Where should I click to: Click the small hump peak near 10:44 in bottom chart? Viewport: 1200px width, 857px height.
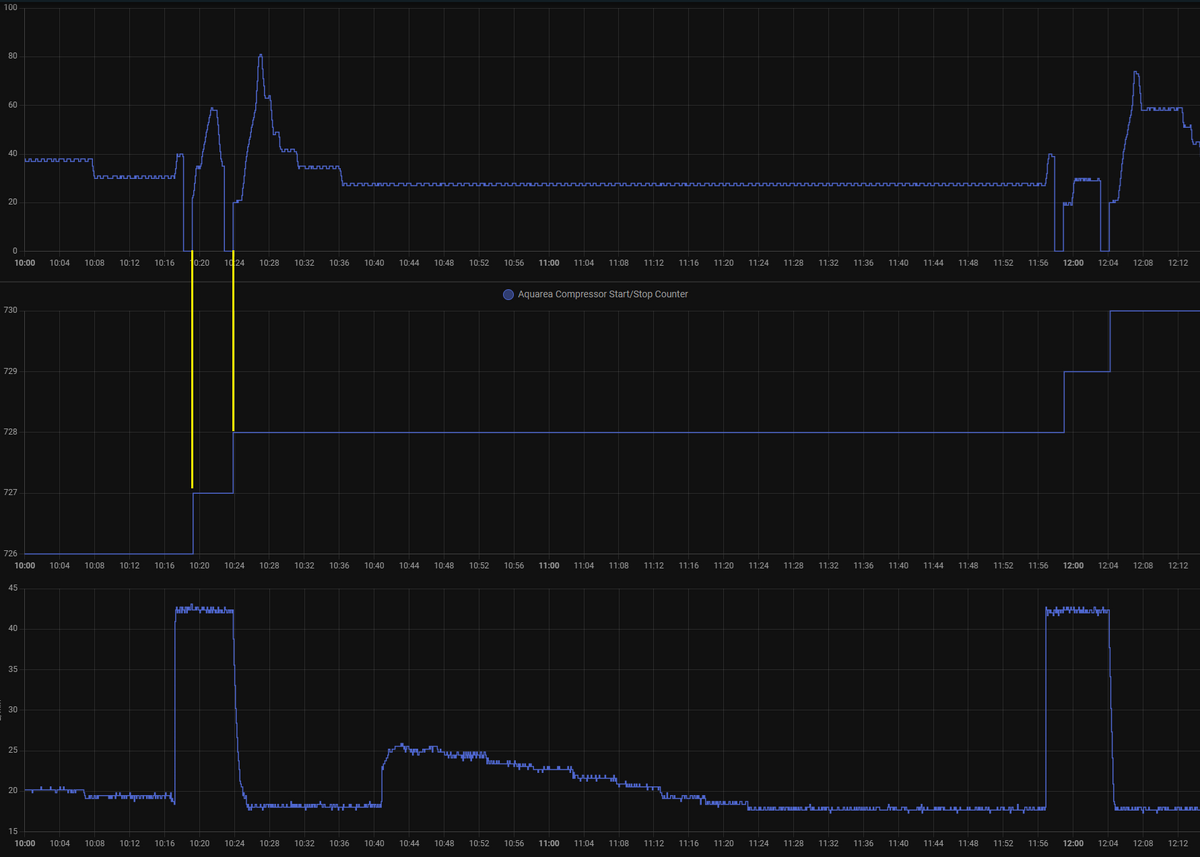402,745
